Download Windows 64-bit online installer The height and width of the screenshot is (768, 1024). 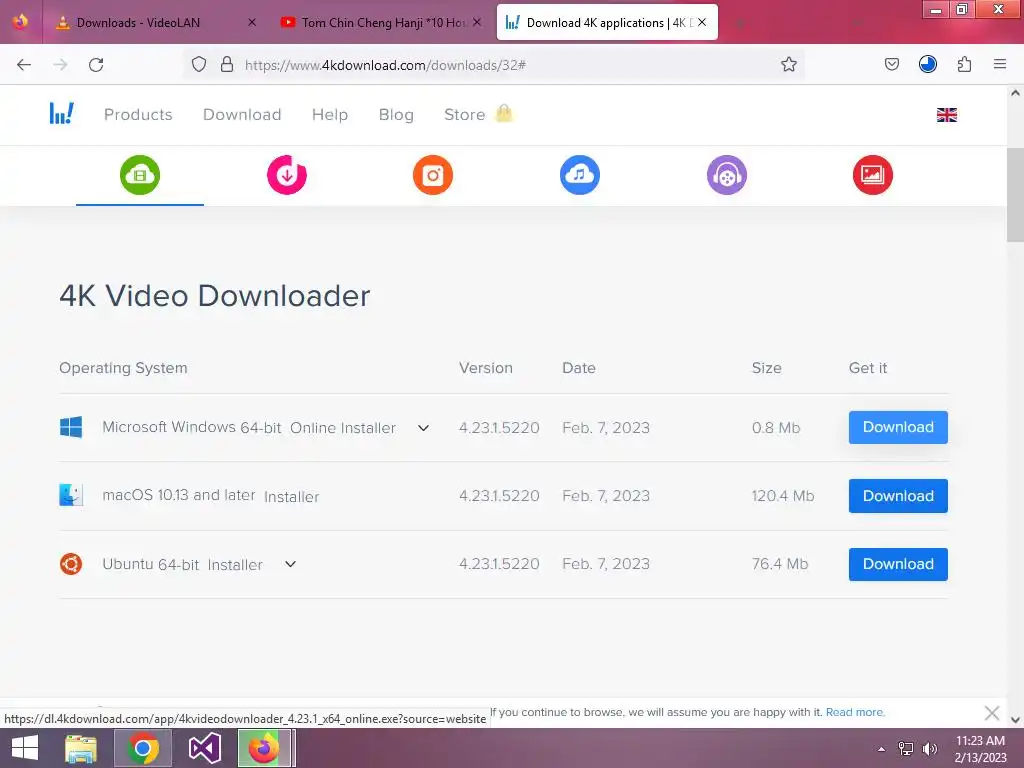click(898, 427)
